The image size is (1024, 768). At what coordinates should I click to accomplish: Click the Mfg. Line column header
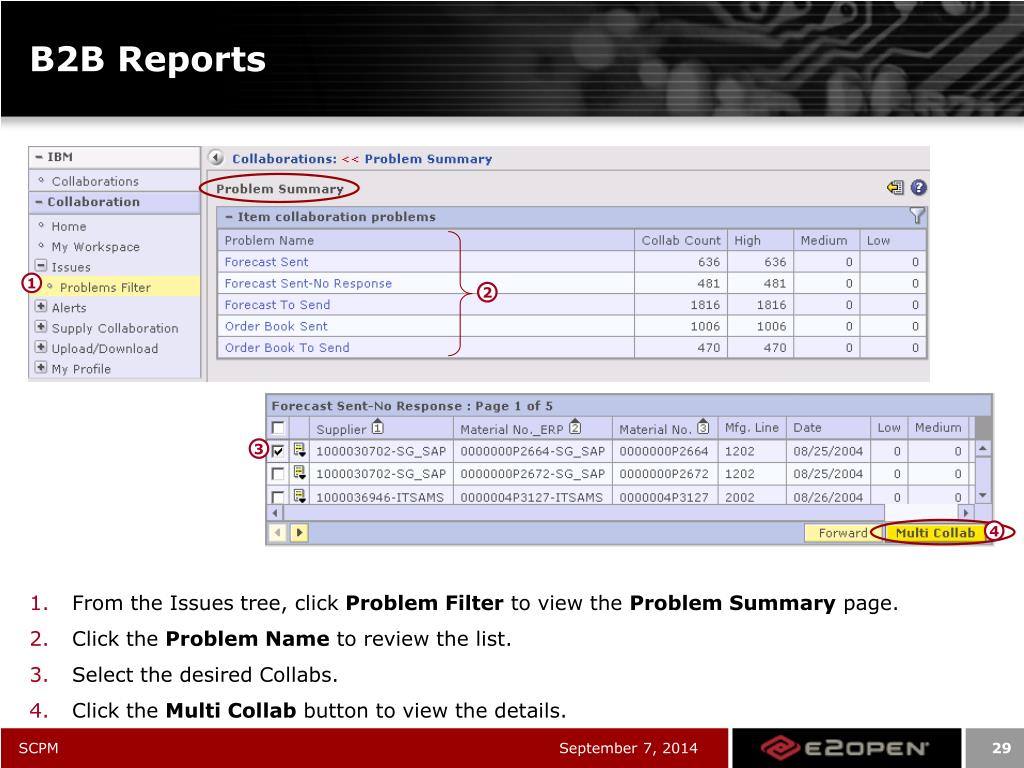[752, 428]
